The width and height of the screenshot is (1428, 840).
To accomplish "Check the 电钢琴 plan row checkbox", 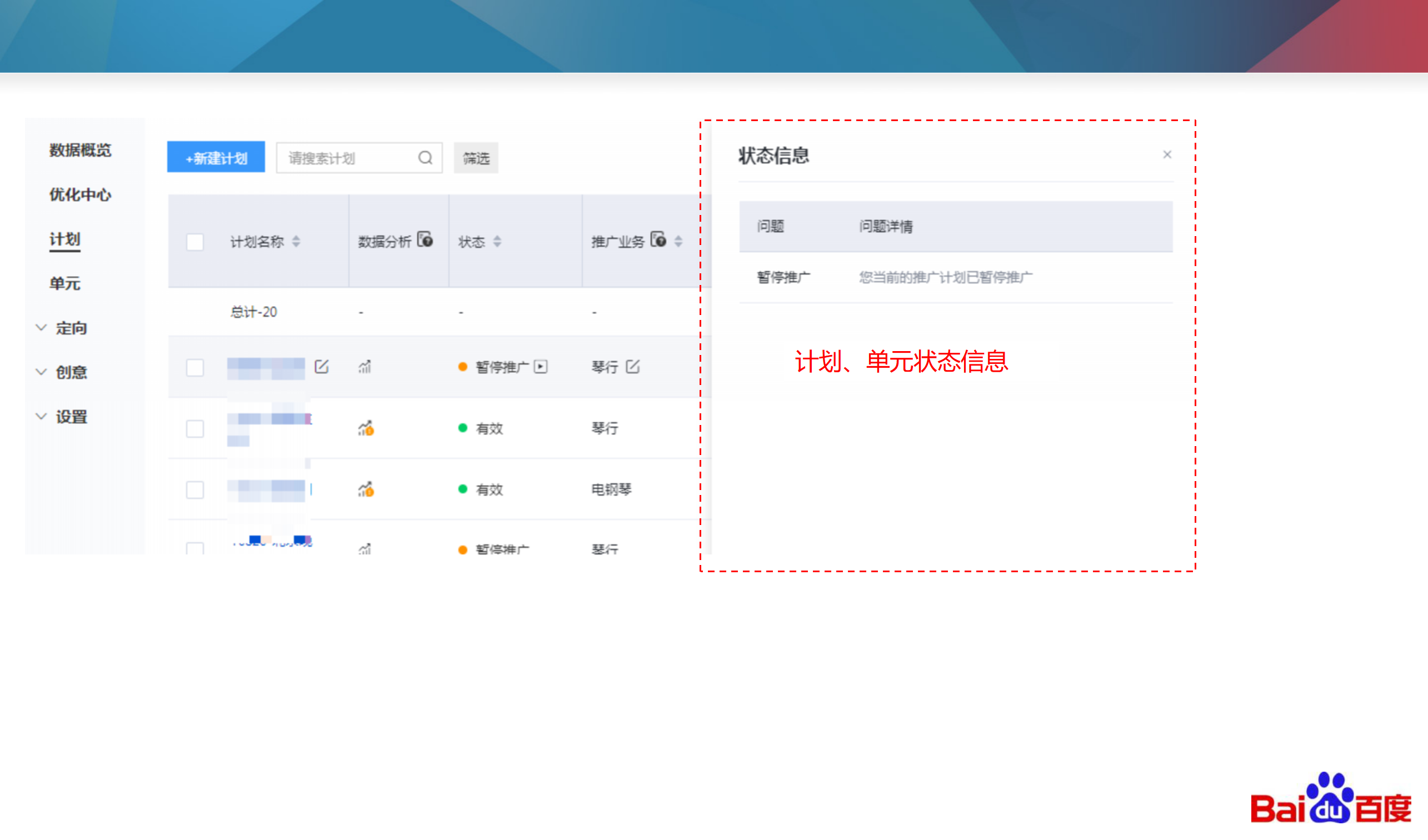I will pos(195,489).
